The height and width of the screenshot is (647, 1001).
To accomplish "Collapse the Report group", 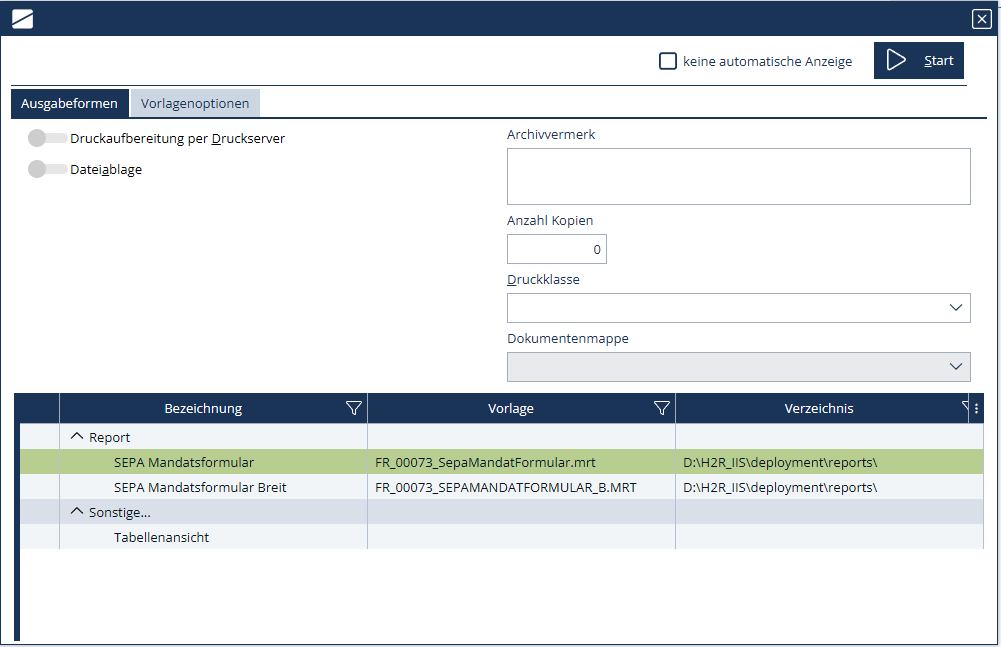I will tap(77, 437).
